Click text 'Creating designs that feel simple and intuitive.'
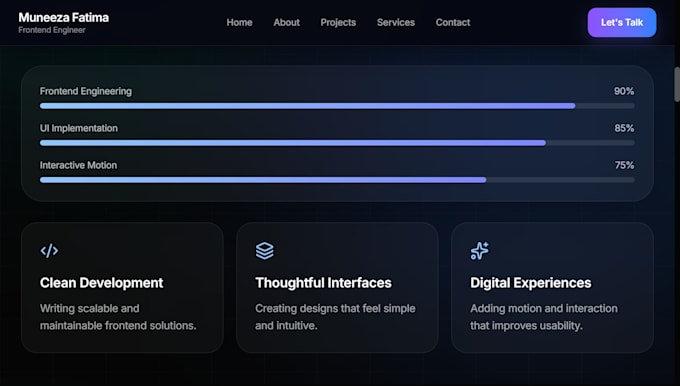This screenshot has height=386, width=680. 335,317
